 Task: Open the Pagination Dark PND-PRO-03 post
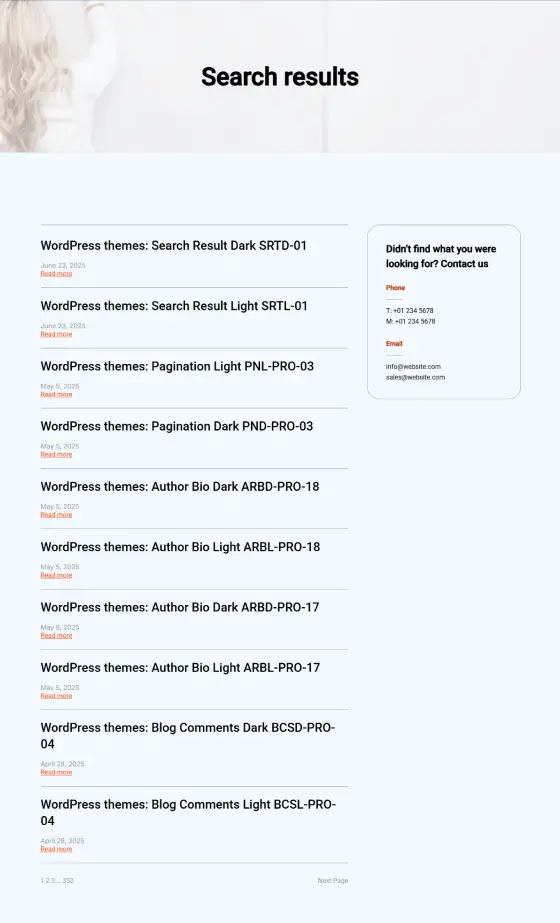pyautogui.click(x=177, y=426)
